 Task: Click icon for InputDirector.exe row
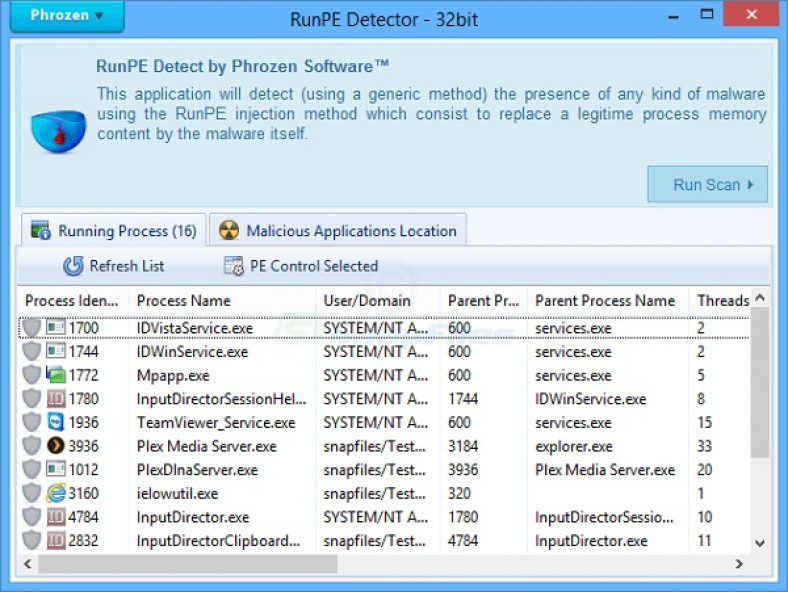[56, 517]
